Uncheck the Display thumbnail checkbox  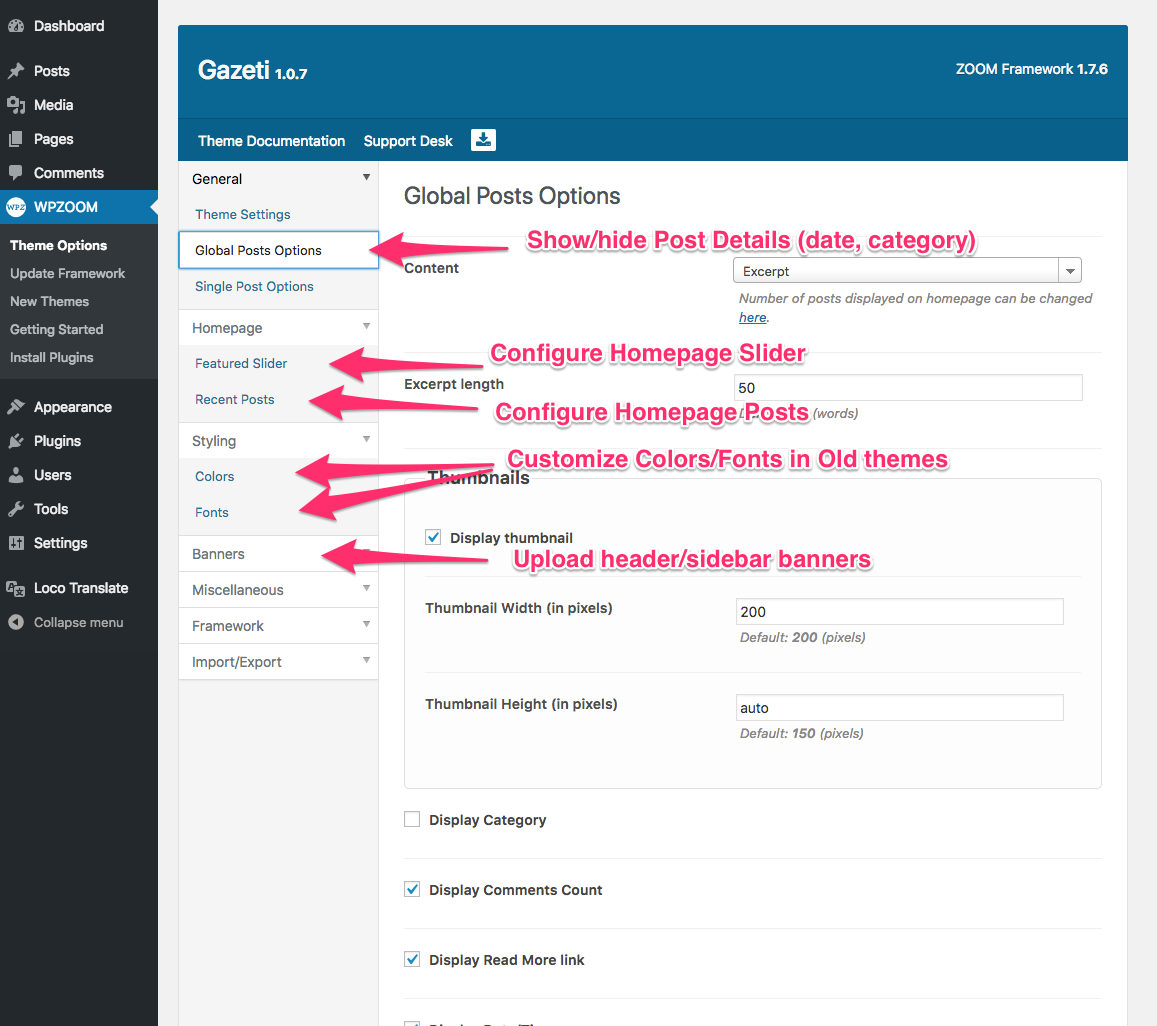click(x=433, y=538)
